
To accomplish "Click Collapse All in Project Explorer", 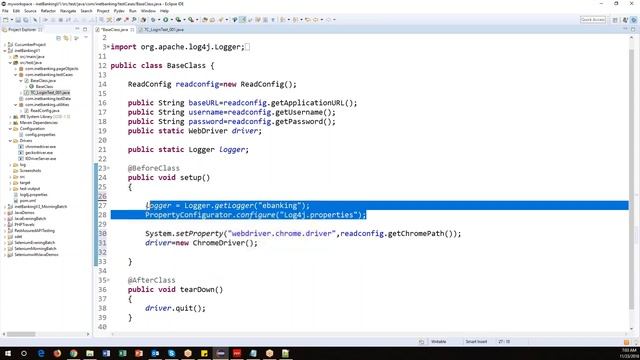I will click(58, 38).
